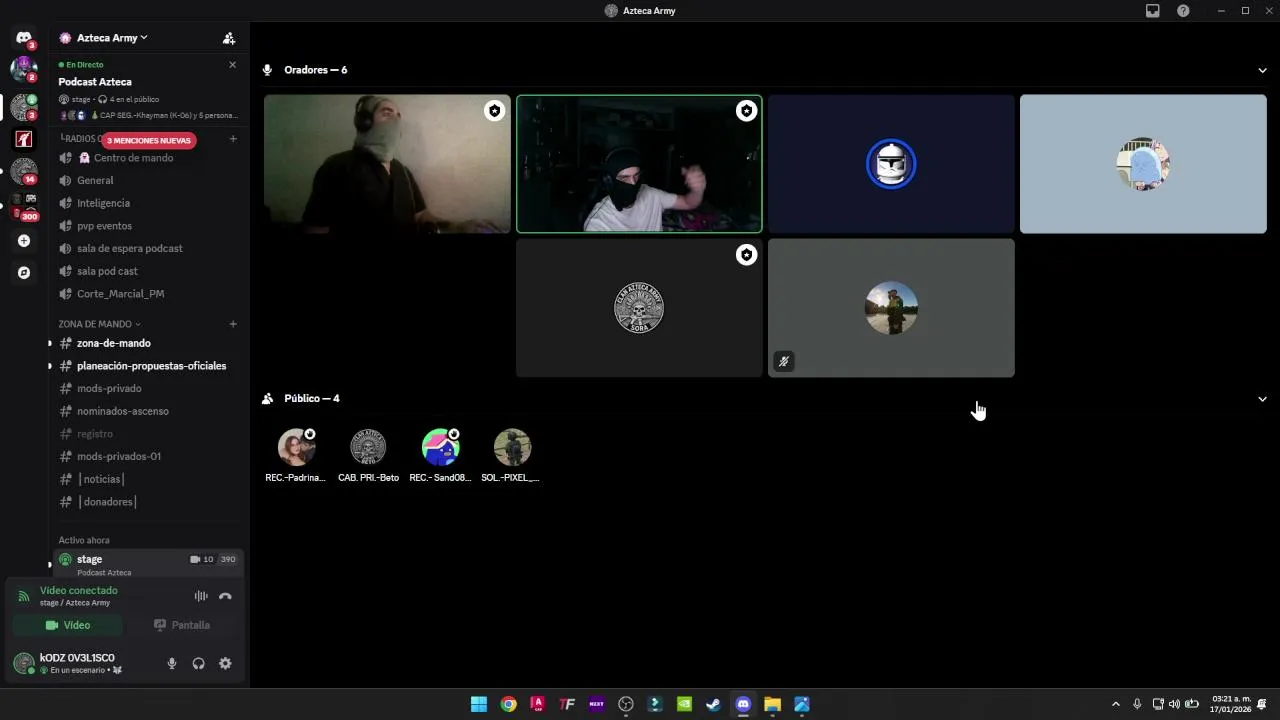Click the invite people icon beside Azteca Army
The width and height of the screenshot is (1280, 720).
tap(229, 38)
